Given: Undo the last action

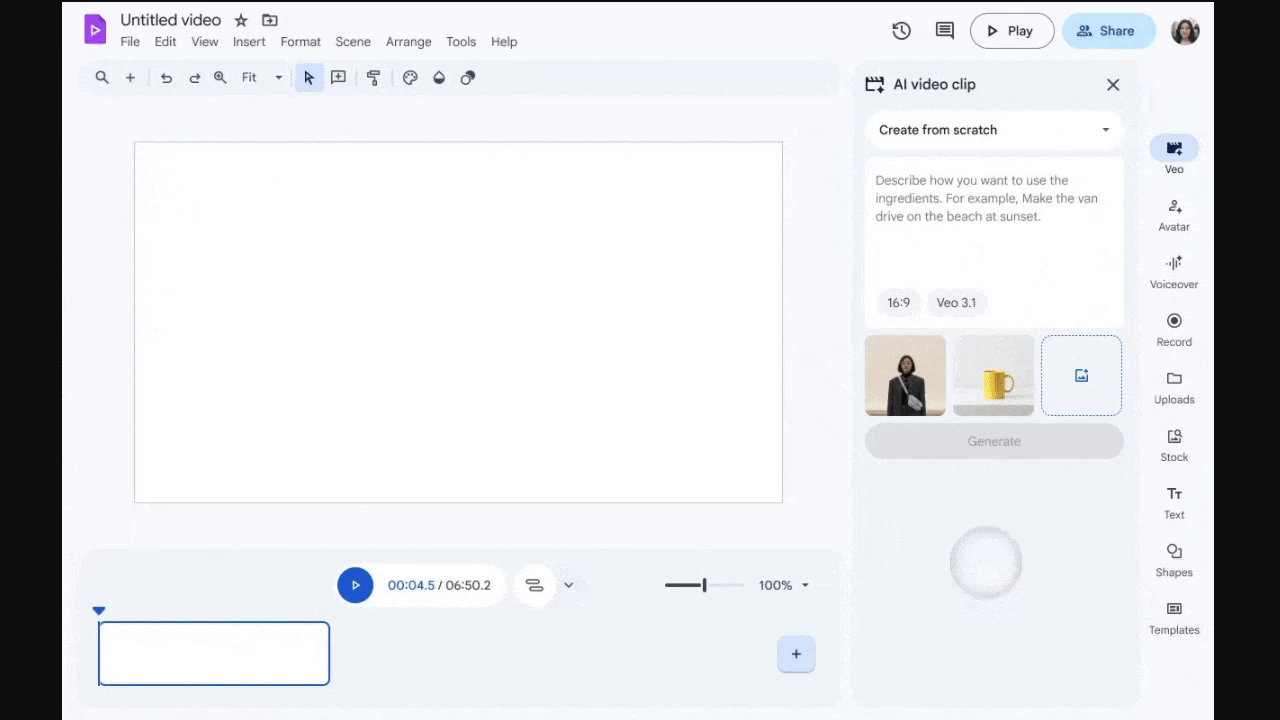Looking at the screenshot, I should pyautogui.click(x=166, y=78).
